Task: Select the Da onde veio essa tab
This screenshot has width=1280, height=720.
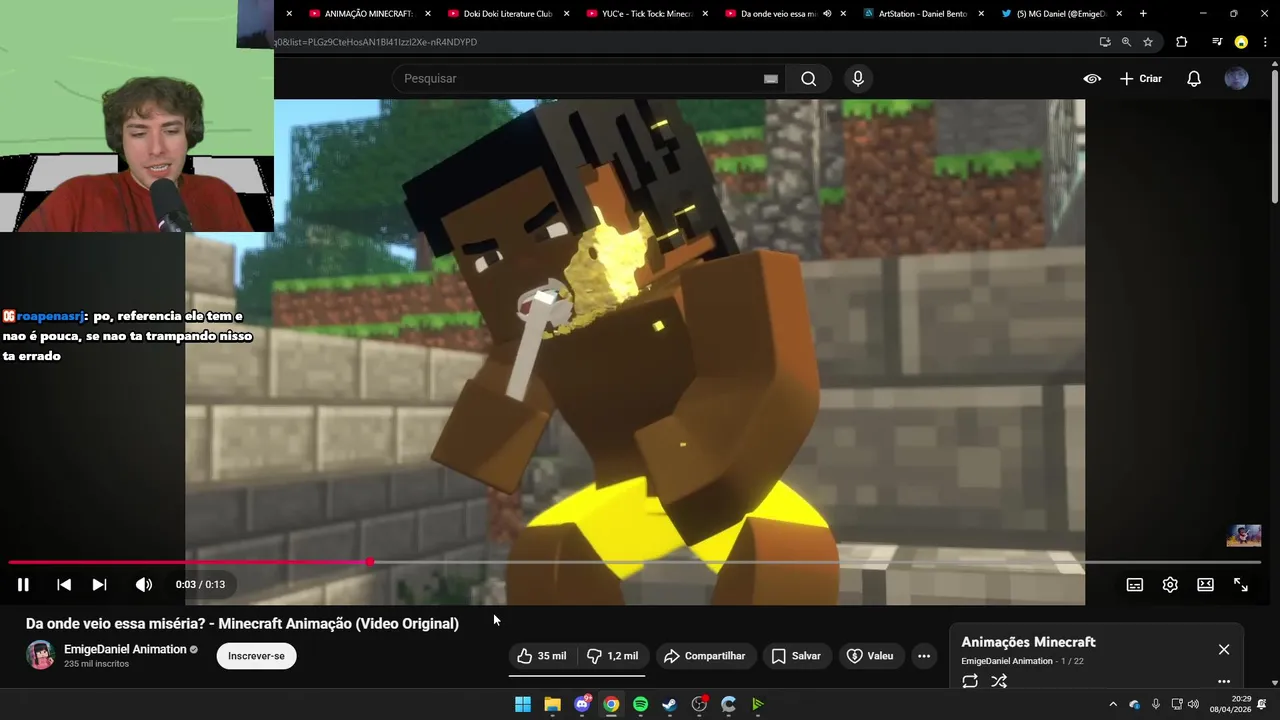Action: (x=778, y=14)
